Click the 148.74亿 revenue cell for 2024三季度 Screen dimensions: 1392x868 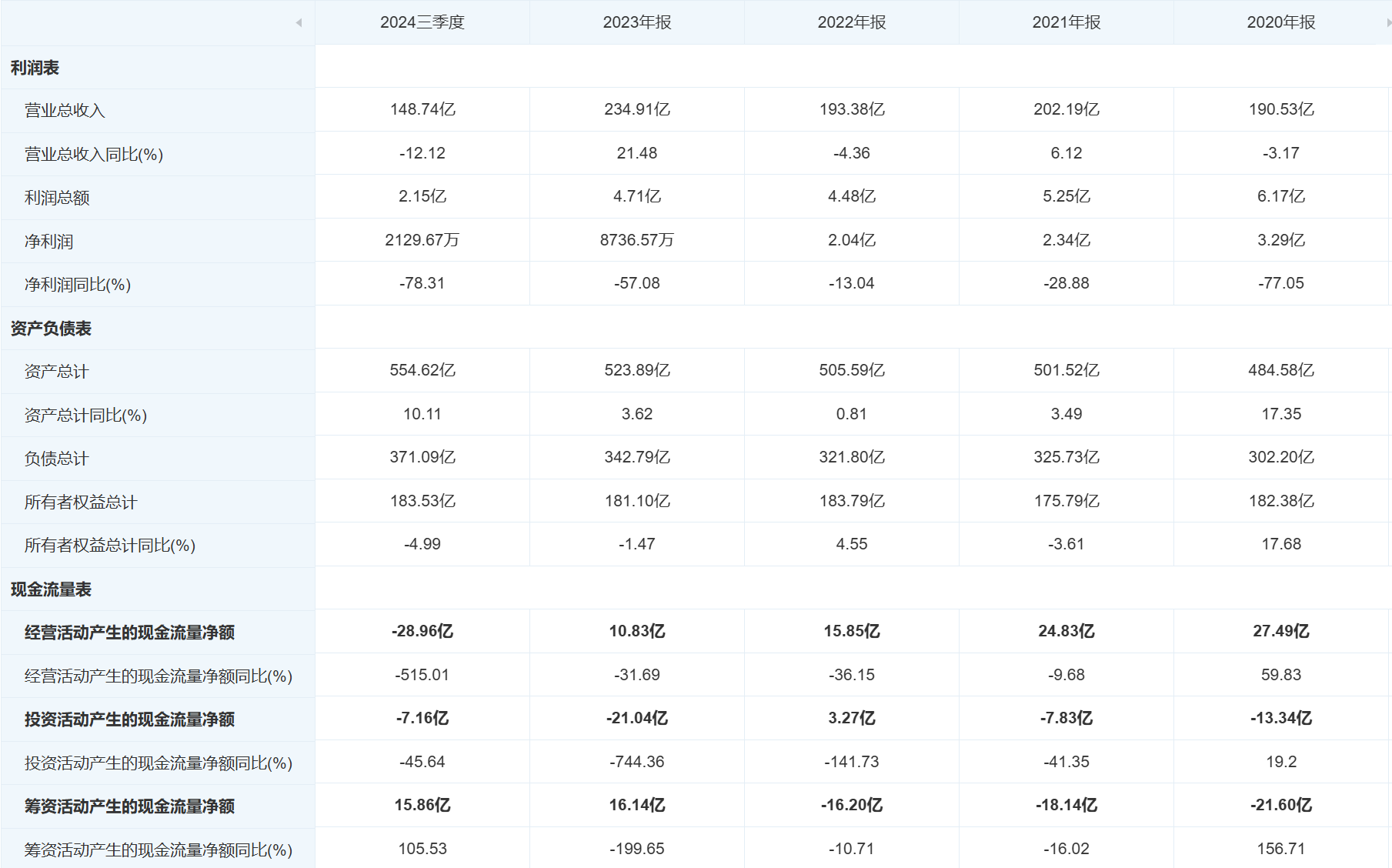(x=422, y=109)
